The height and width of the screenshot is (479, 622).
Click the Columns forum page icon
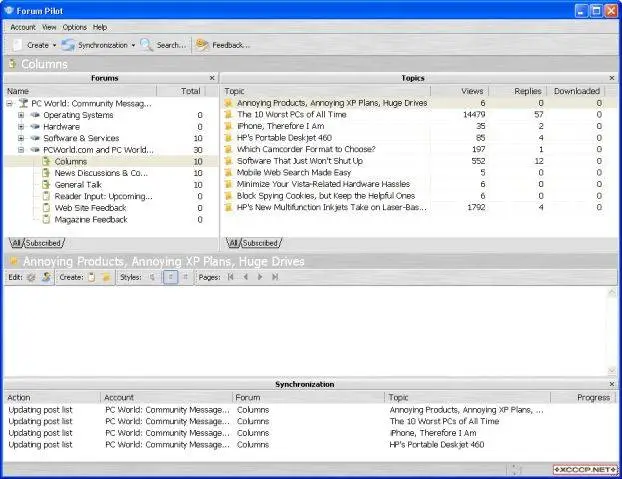46,161
